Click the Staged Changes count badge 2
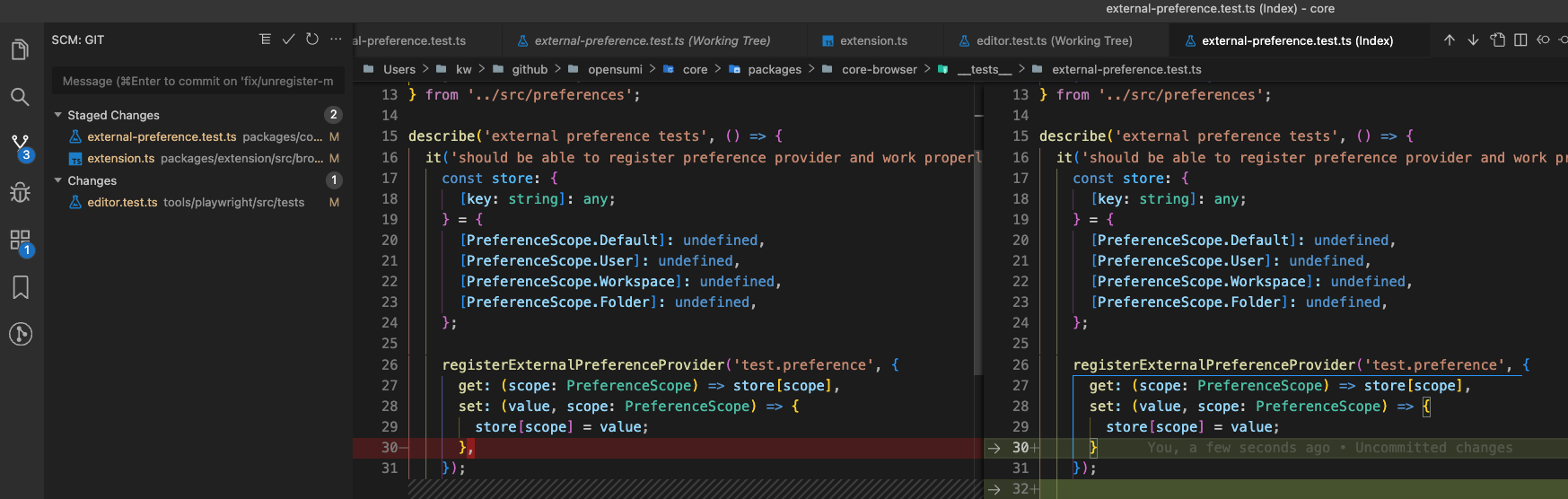 tap(333, 115)
